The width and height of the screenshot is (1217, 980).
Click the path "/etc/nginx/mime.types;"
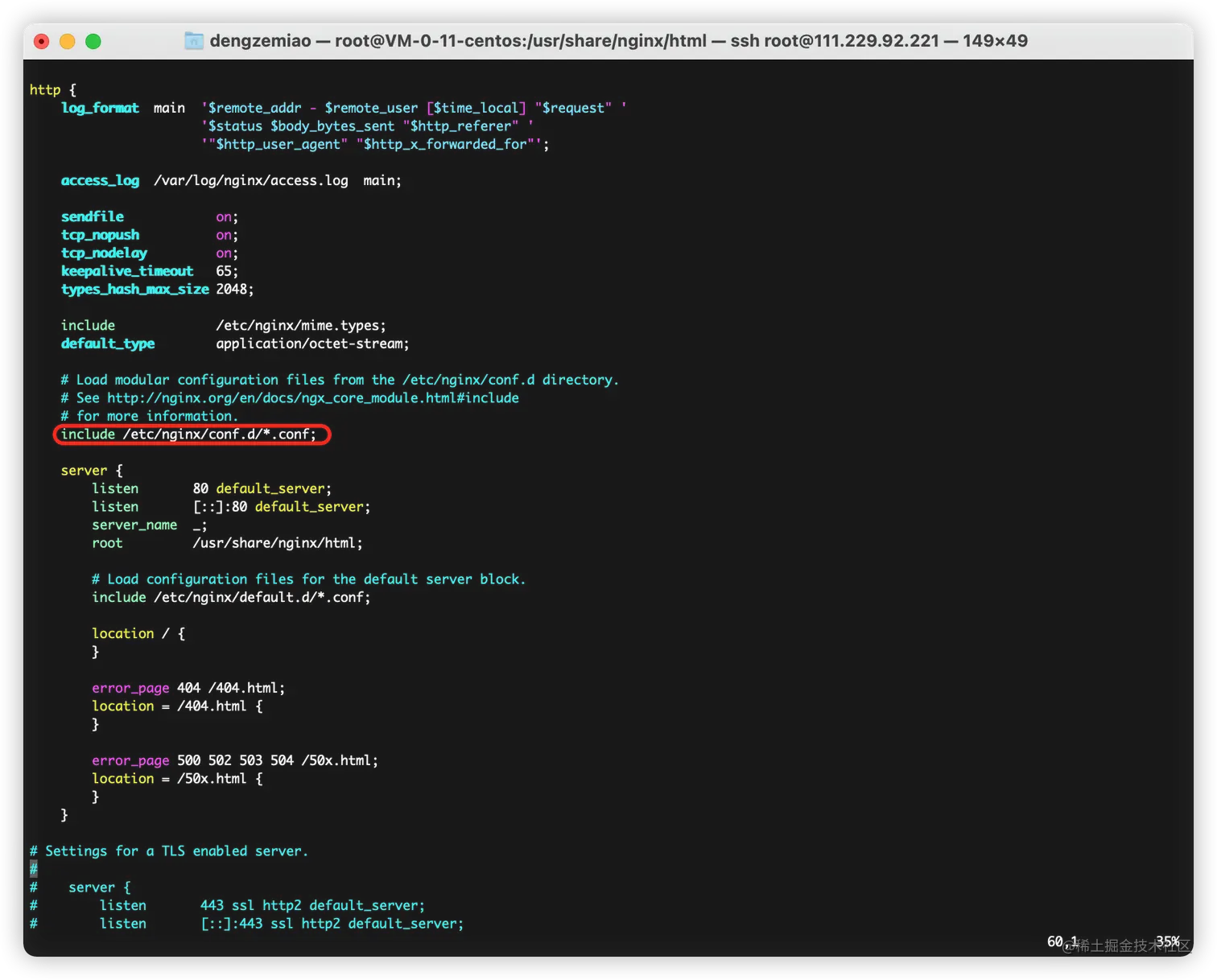click(301, 325)
